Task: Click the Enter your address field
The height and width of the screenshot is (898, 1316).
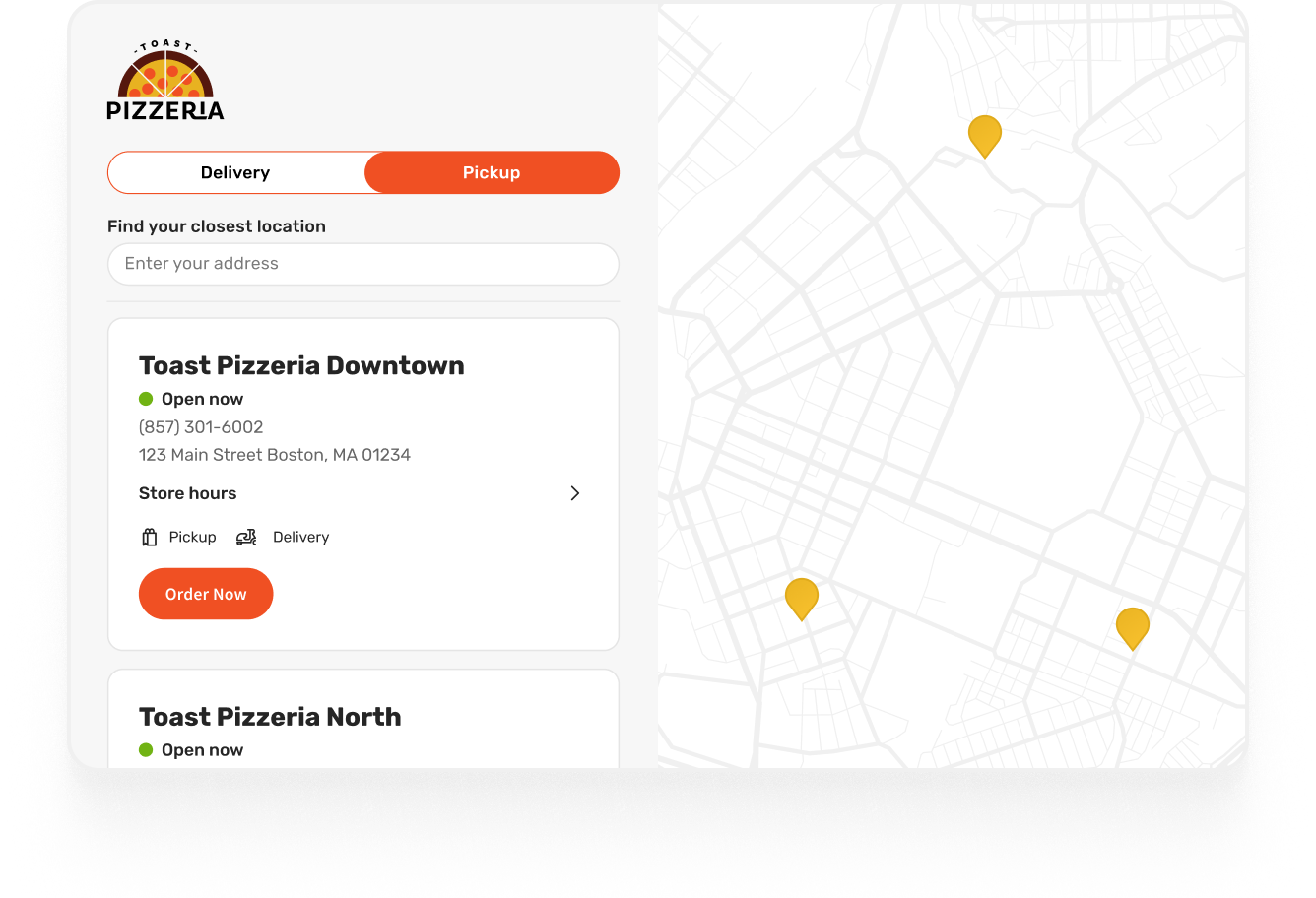Action: (x=362, y=264)
